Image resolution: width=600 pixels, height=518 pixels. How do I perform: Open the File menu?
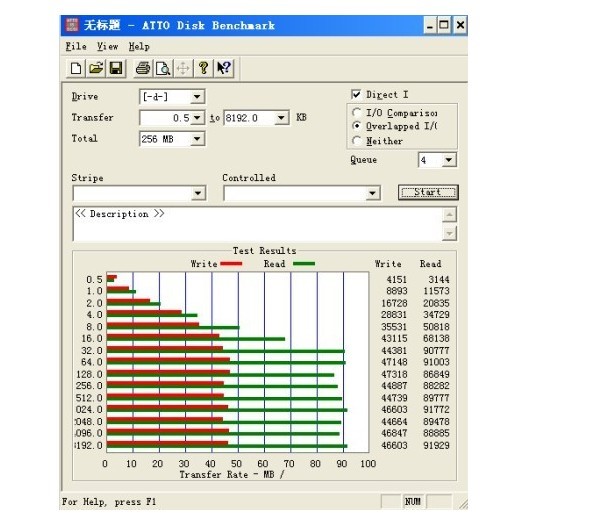click(x=75, y=46)
